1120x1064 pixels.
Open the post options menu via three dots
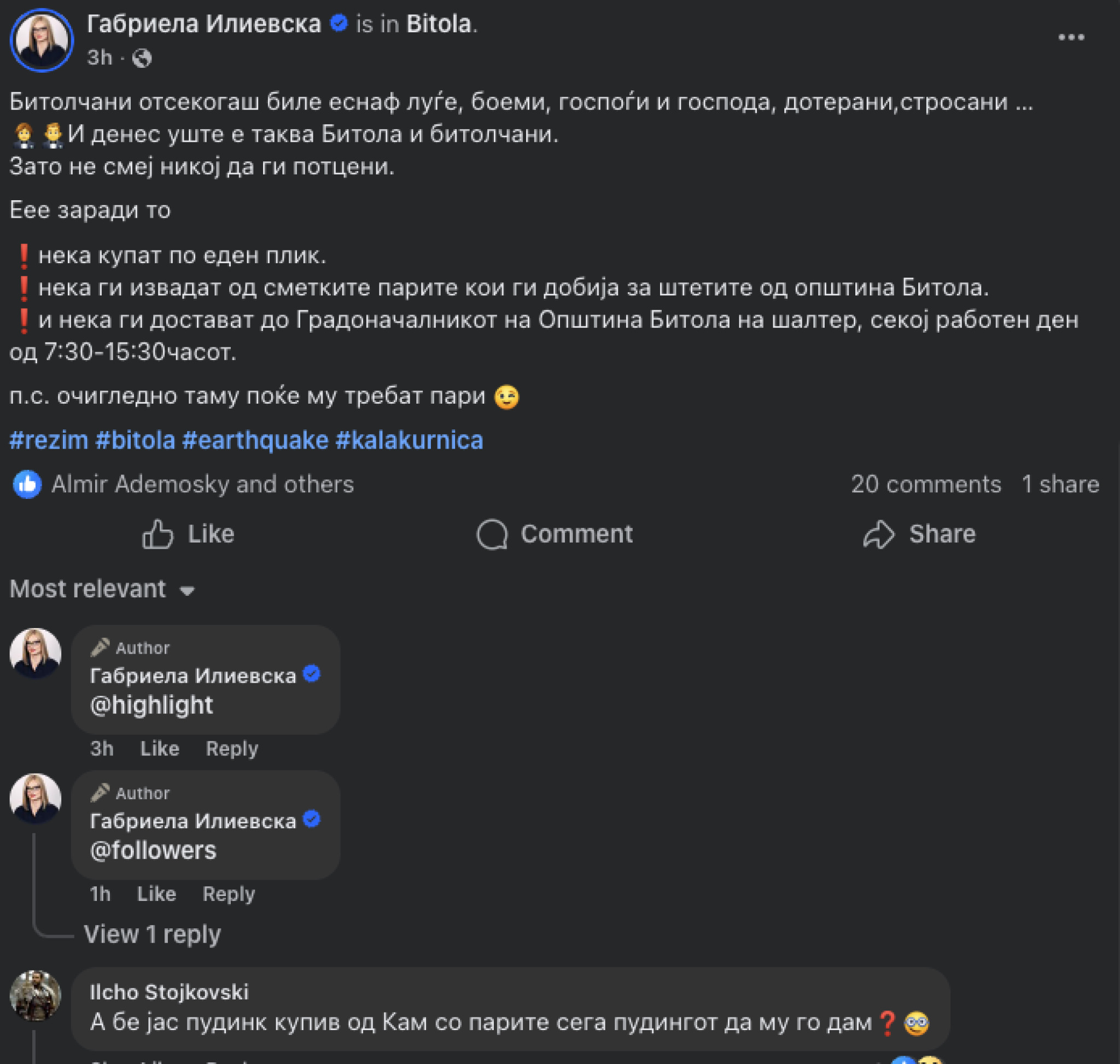(x=1071, y=37)
